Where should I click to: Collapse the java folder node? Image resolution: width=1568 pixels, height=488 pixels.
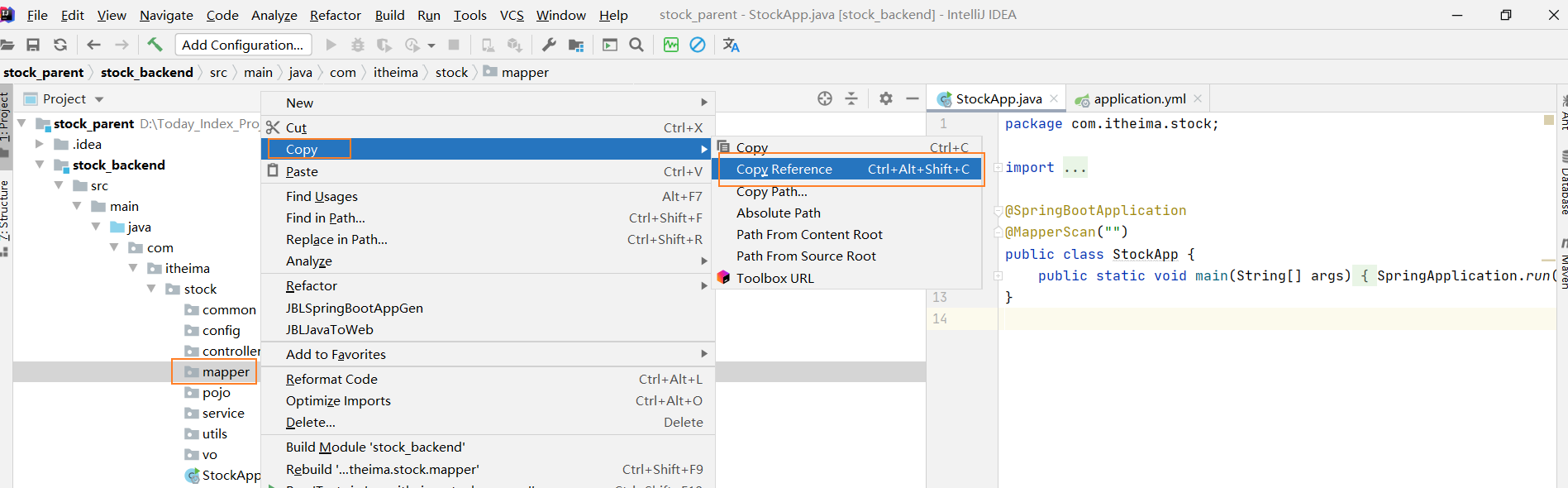(96, 227)
